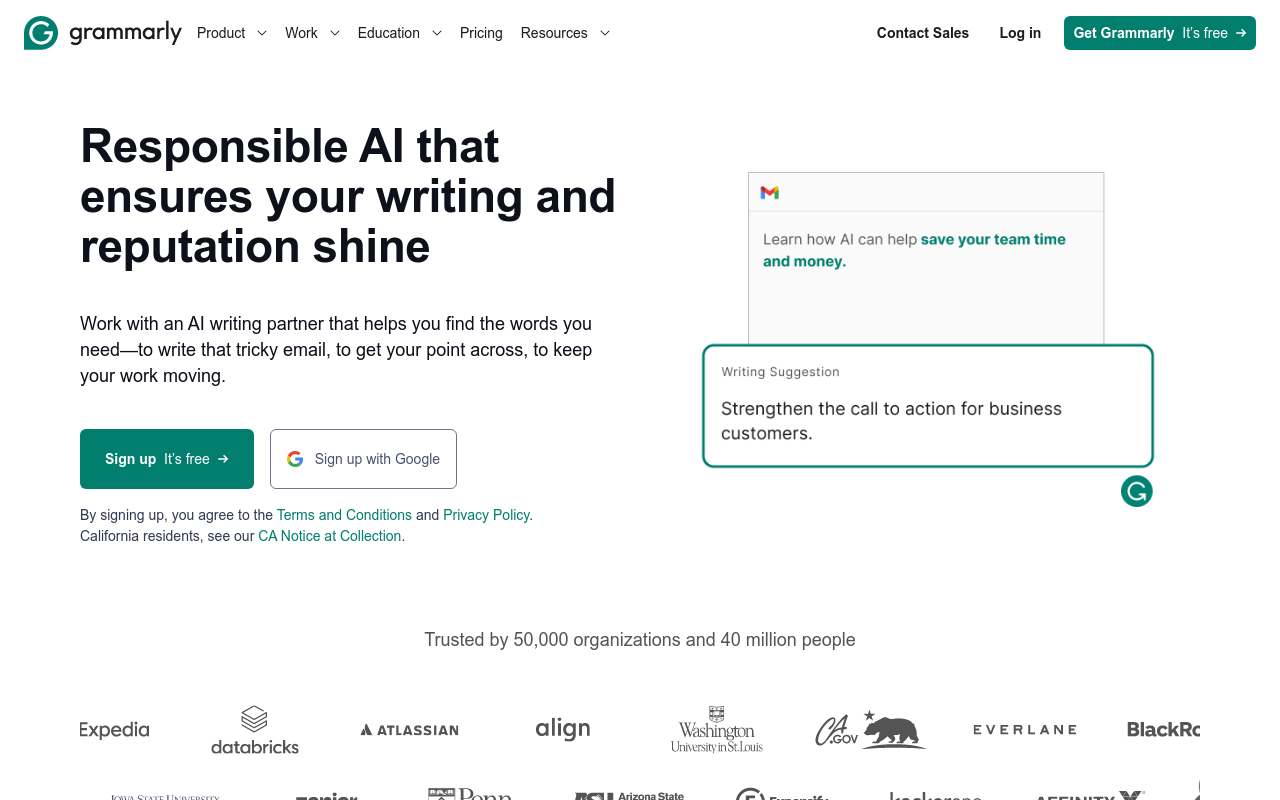Expand the Education dropdown chevron

[437, 33]
